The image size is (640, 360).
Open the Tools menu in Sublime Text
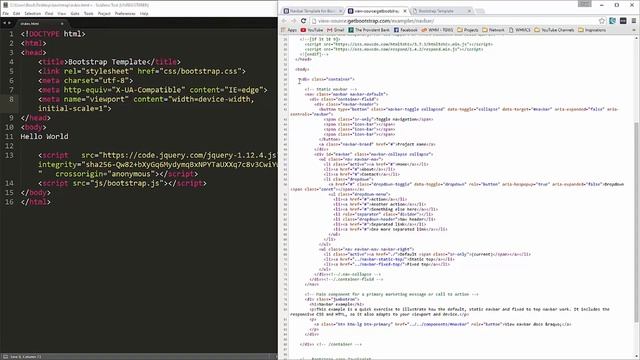(x=89, y=13)
